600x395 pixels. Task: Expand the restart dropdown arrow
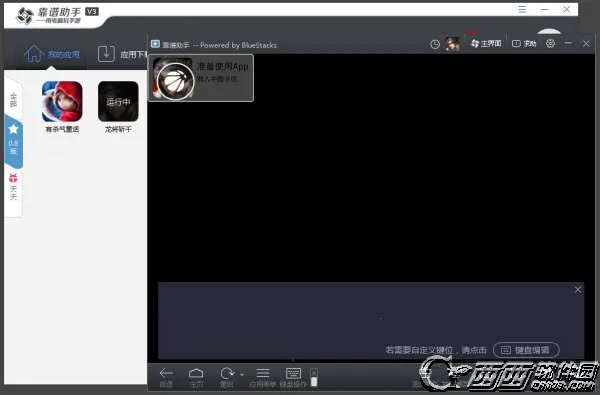coord(242,374)
